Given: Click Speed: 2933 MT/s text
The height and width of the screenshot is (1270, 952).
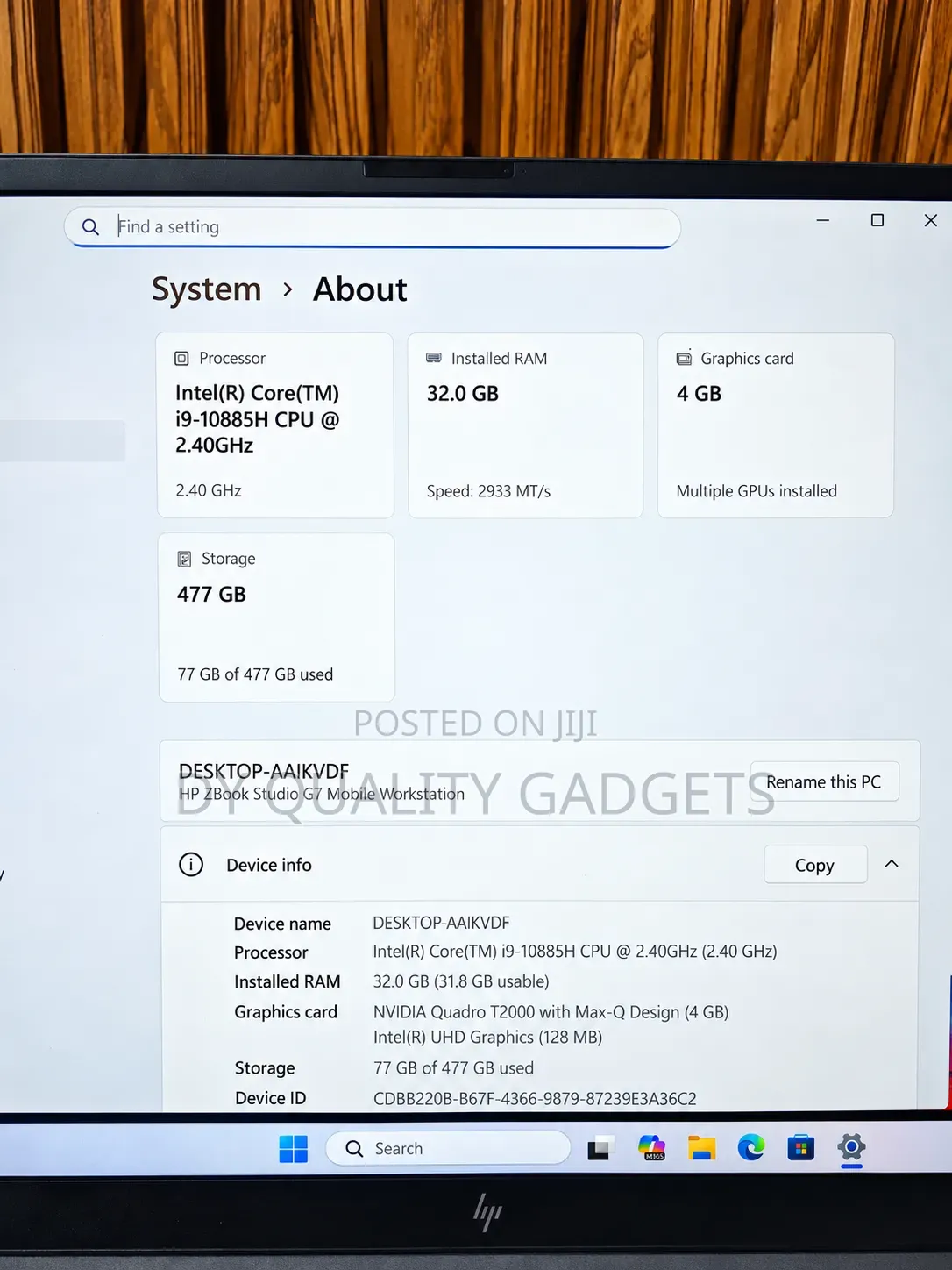Looking at the screenshot, I should [x=488, y=491].
